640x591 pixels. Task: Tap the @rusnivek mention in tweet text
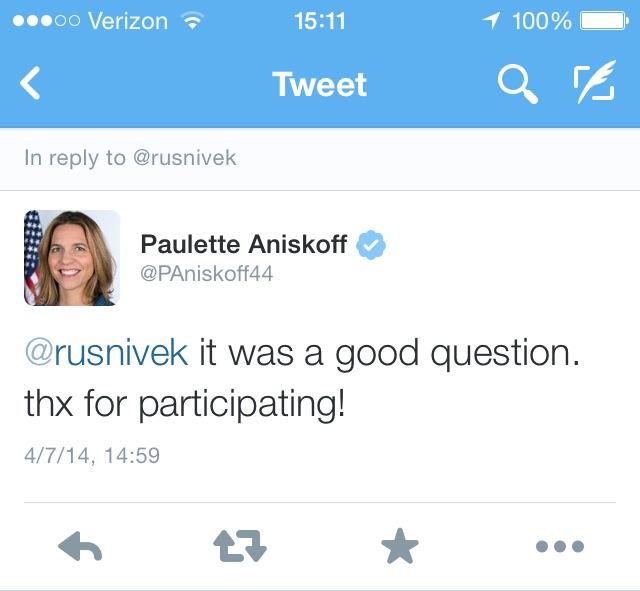click(x=105, y=353)
